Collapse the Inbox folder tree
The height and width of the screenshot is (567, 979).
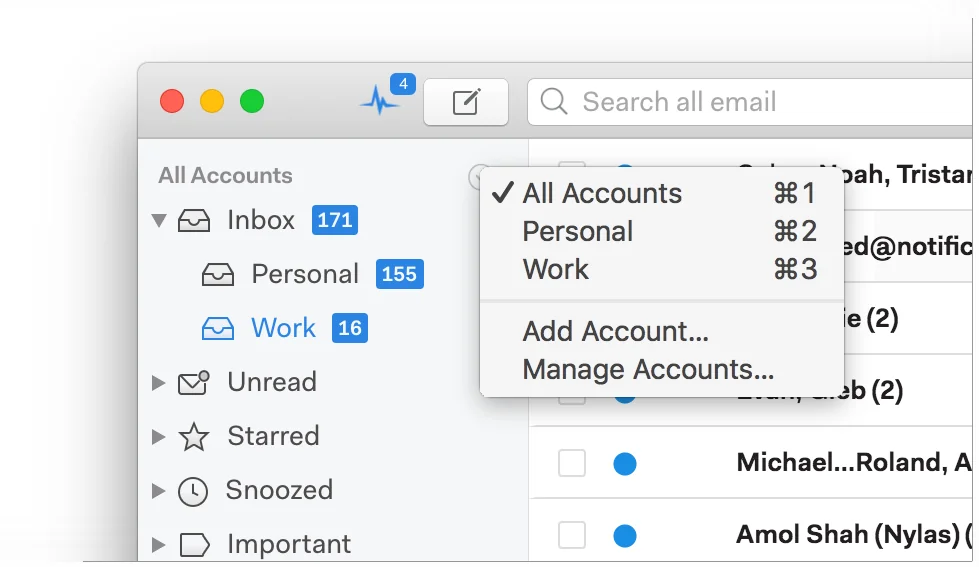coord(159,220)
